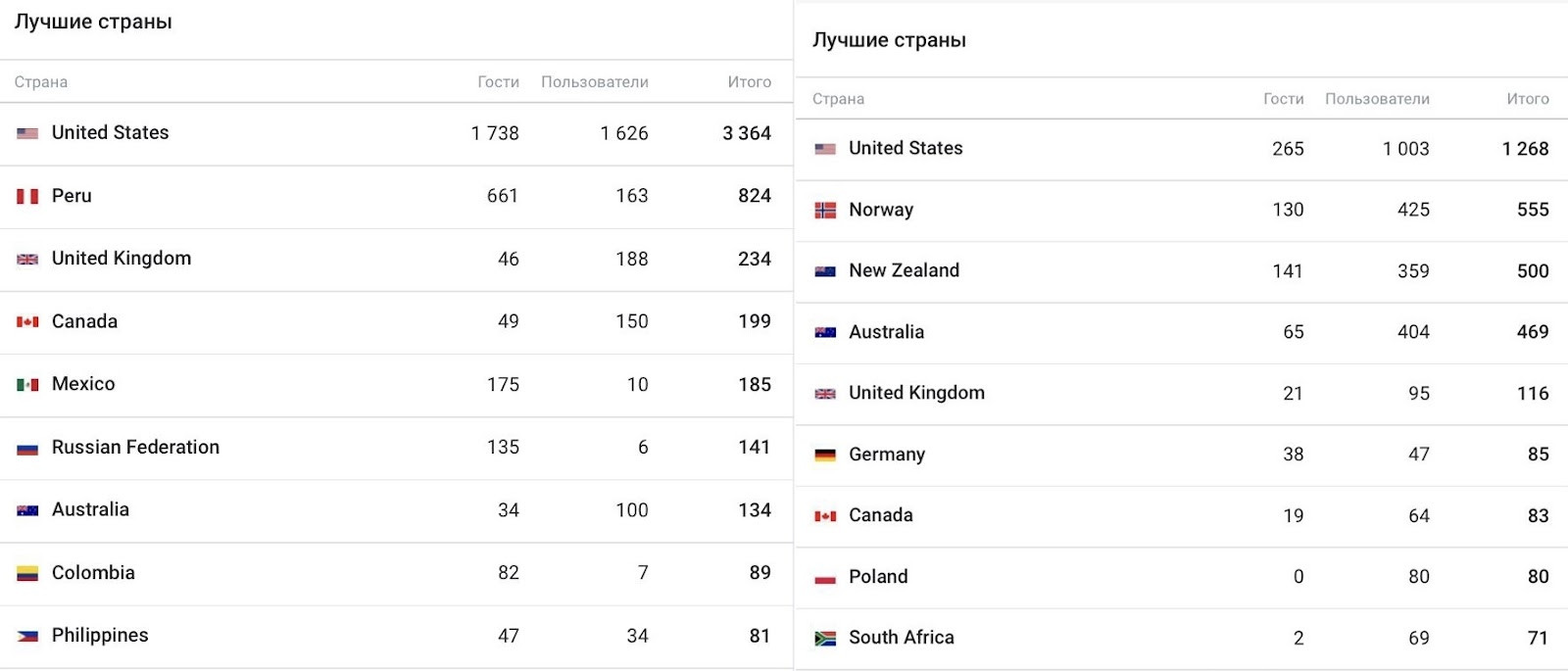Click the left table total 3 364
Screen dimensions: 1568x671
[x=747, y=133]
